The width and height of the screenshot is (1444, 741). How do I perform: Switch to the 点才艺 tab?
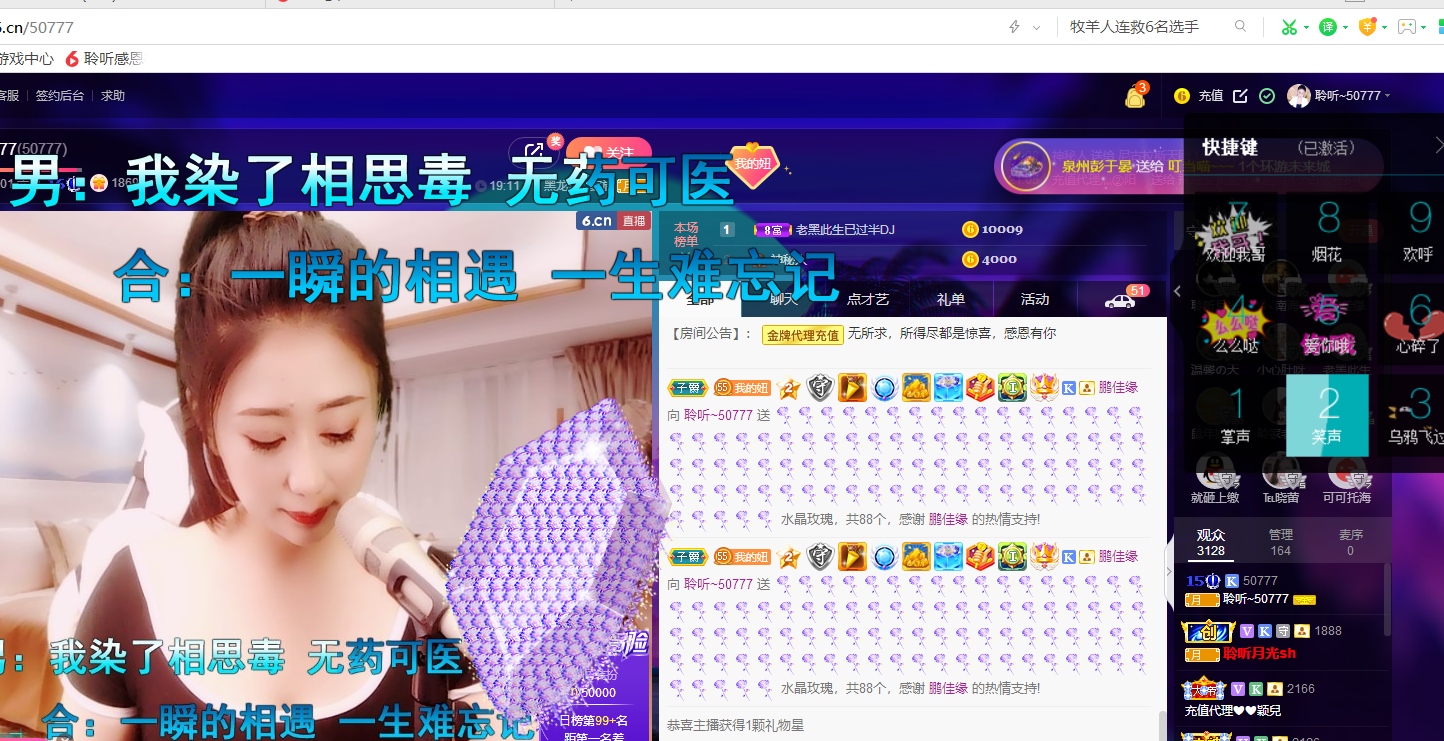[867, 299]
